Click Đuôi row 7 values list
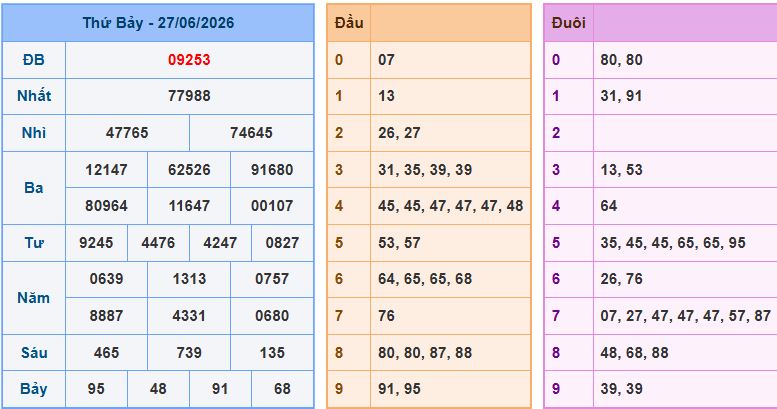The image size is (777, 409). (685, 315)
